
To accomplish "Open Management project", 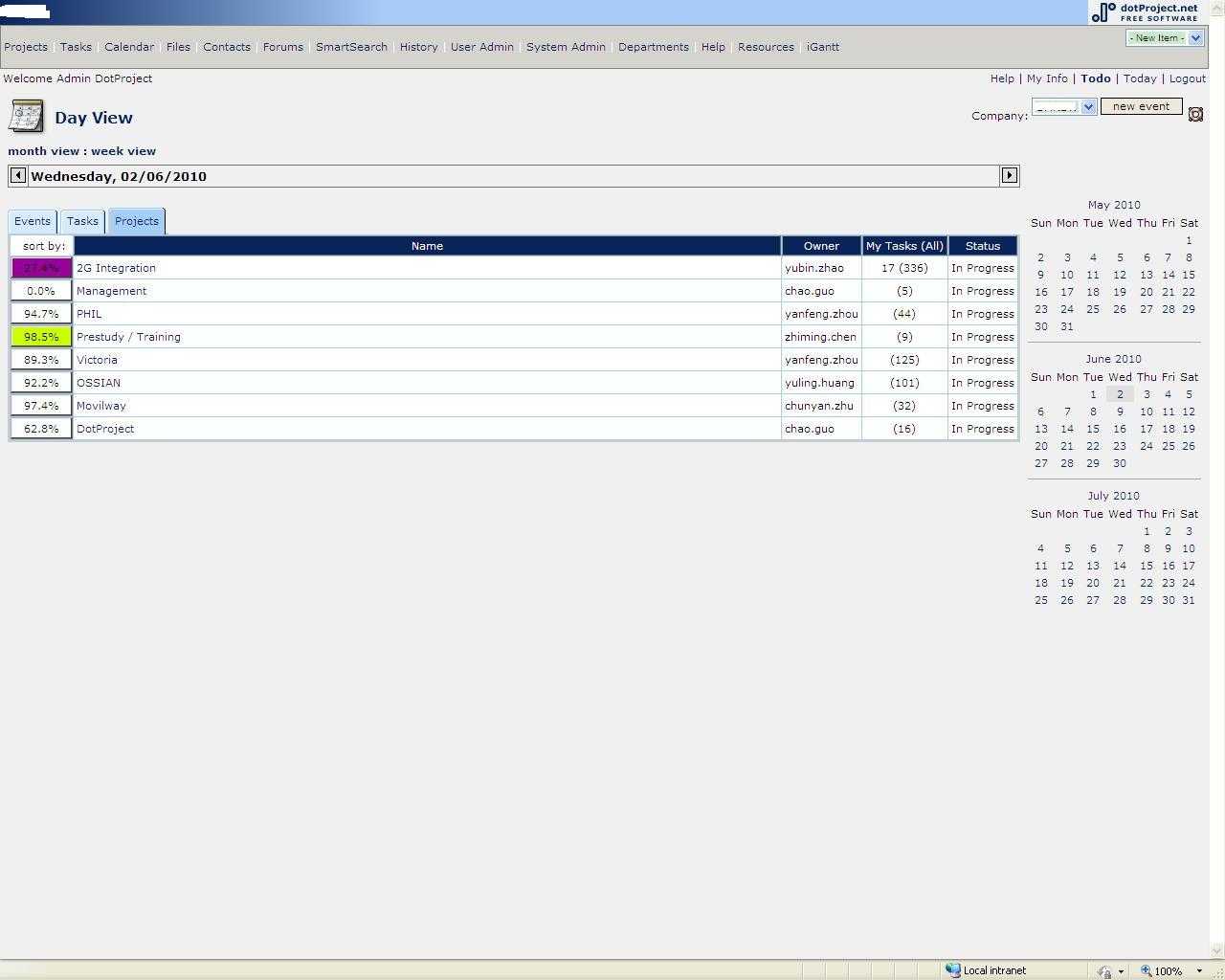I will (x=111, y=291).
